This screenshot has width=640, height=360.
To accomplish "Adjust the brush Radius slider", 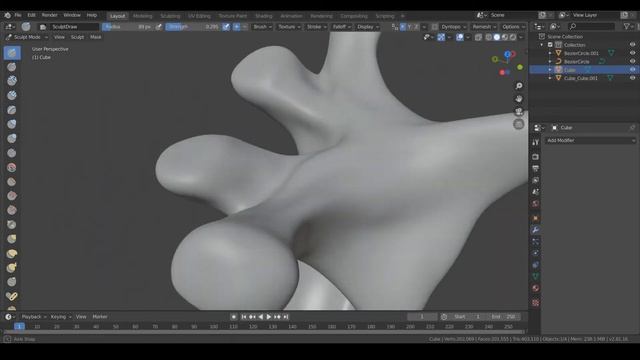I will pos(127,27).
